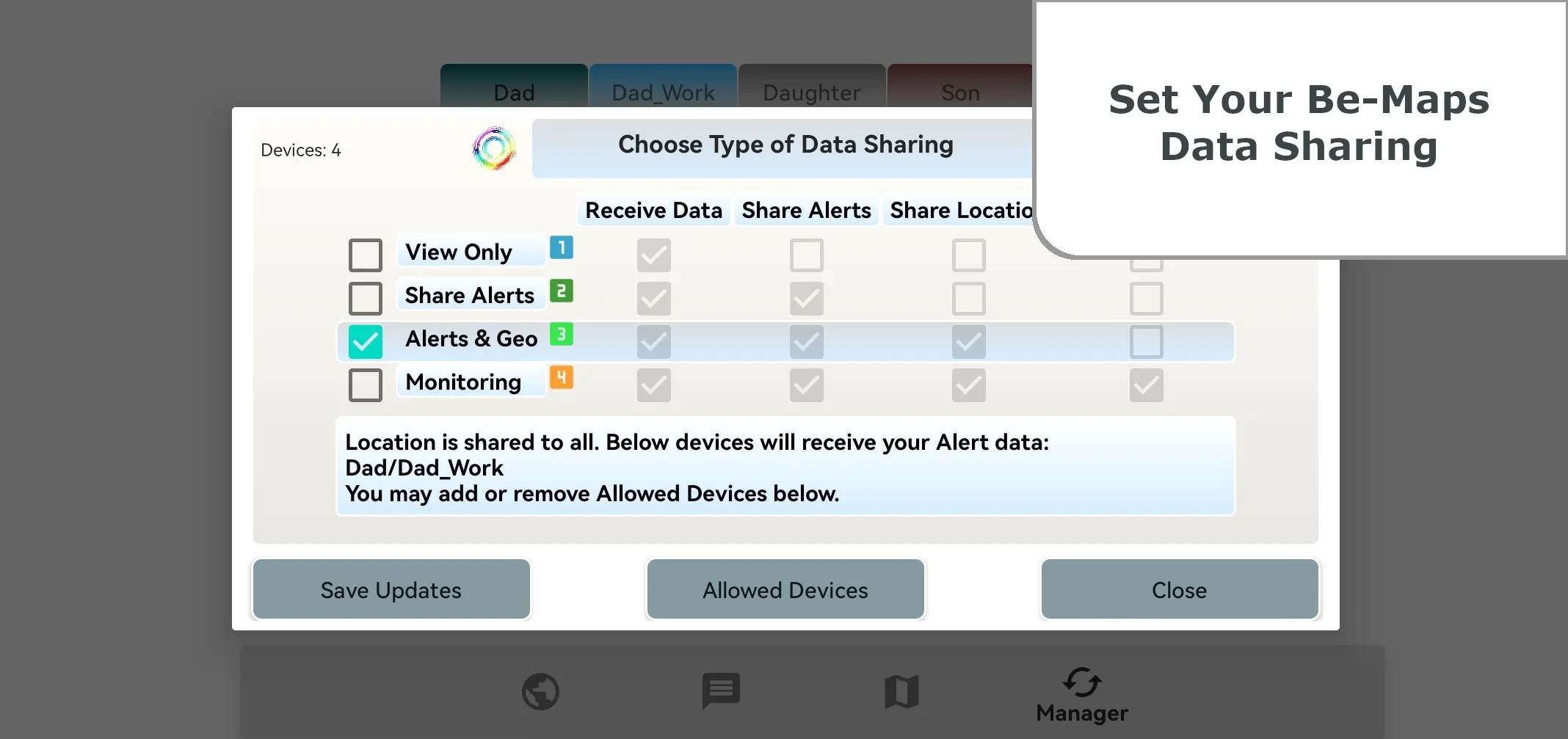The width and height of the screenshot is (1568, 739).
Task: Toggle Share Location checkbox in Alerts & Geo row
Action: point(969,342)
